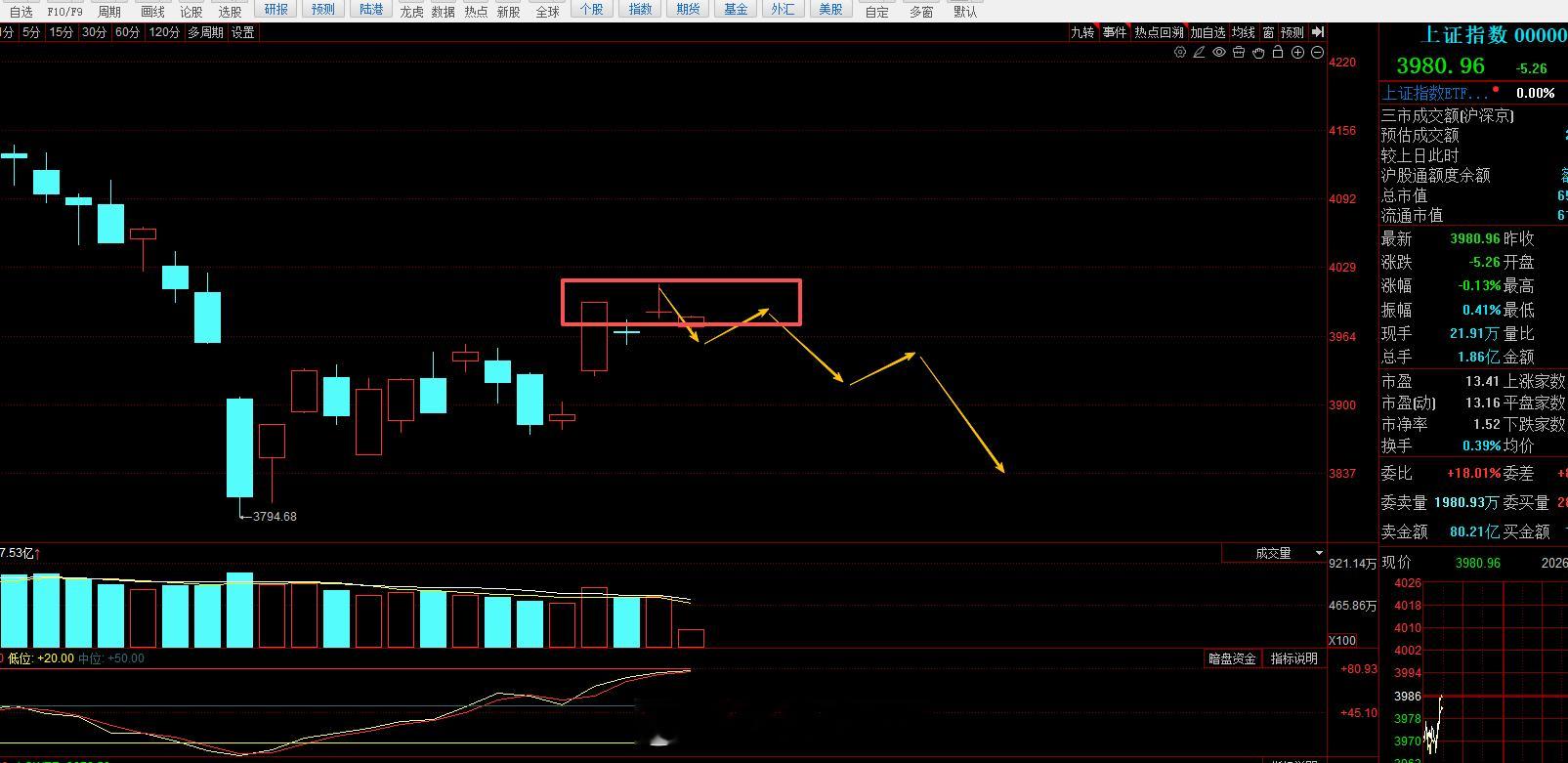Open the 指数 toolbar button

point(640,10)
